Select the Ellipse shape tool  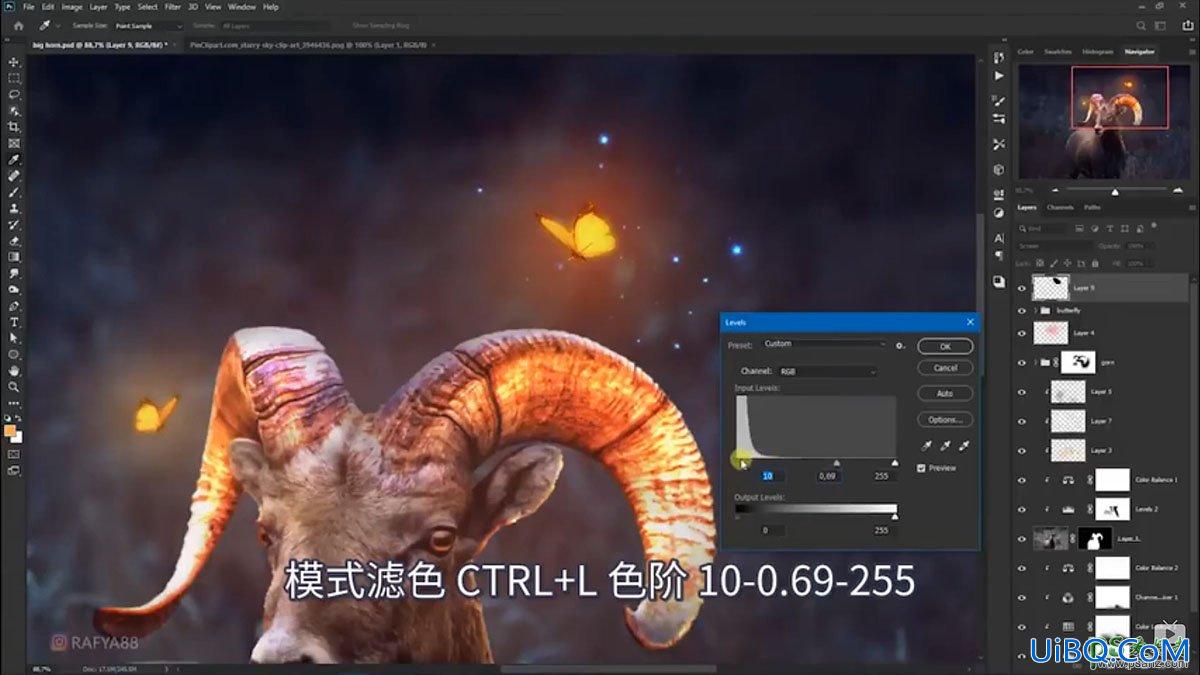coord(14,355)
